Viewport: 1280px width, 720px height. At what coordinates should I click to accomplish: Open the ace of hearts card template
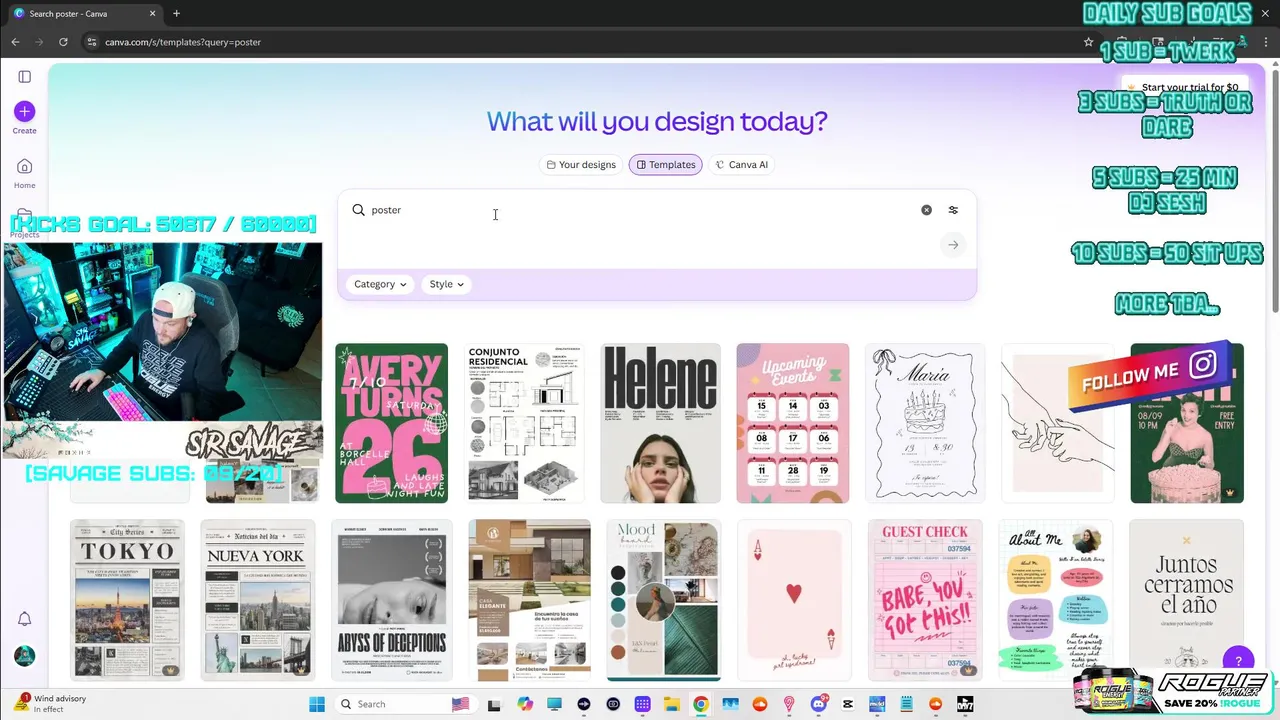(x=794, y=600)
